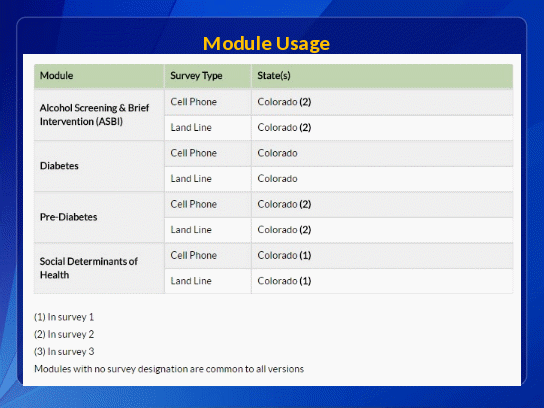
Task: Click the "Module Usage" slide title
Action: coord(266,44)
